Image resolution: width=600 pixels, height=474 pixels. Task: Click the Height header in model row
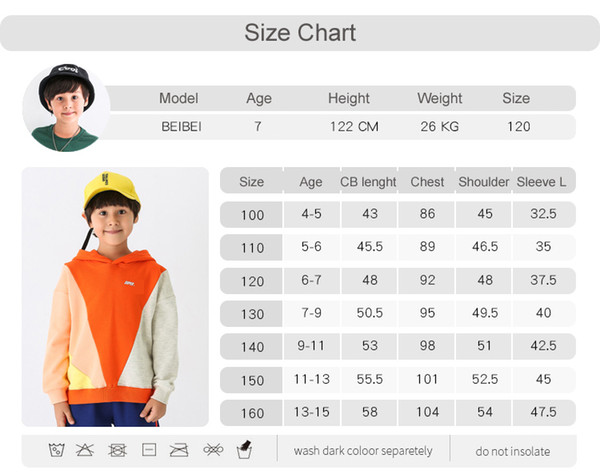coord(349,98)
